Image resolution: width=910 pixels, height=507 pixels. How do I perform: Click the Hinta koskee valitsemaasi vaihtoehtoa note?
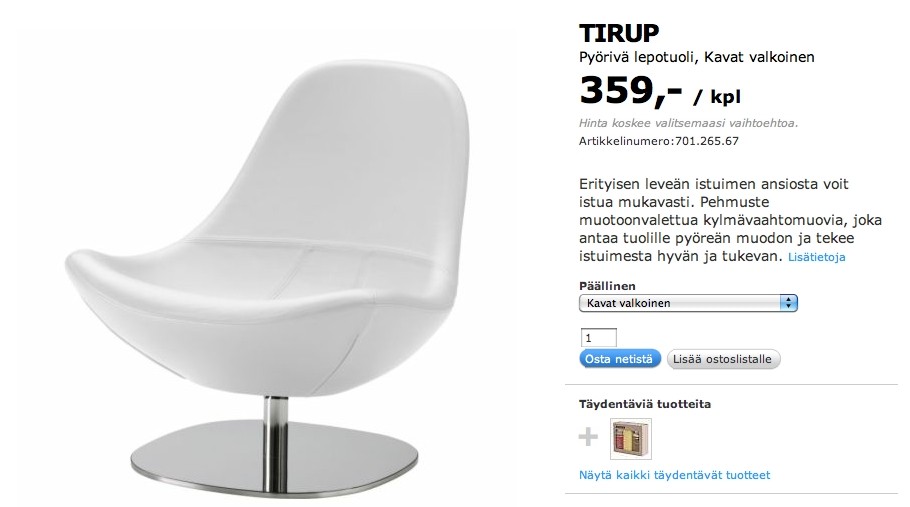pyautogui.click(x=688, y=123)
